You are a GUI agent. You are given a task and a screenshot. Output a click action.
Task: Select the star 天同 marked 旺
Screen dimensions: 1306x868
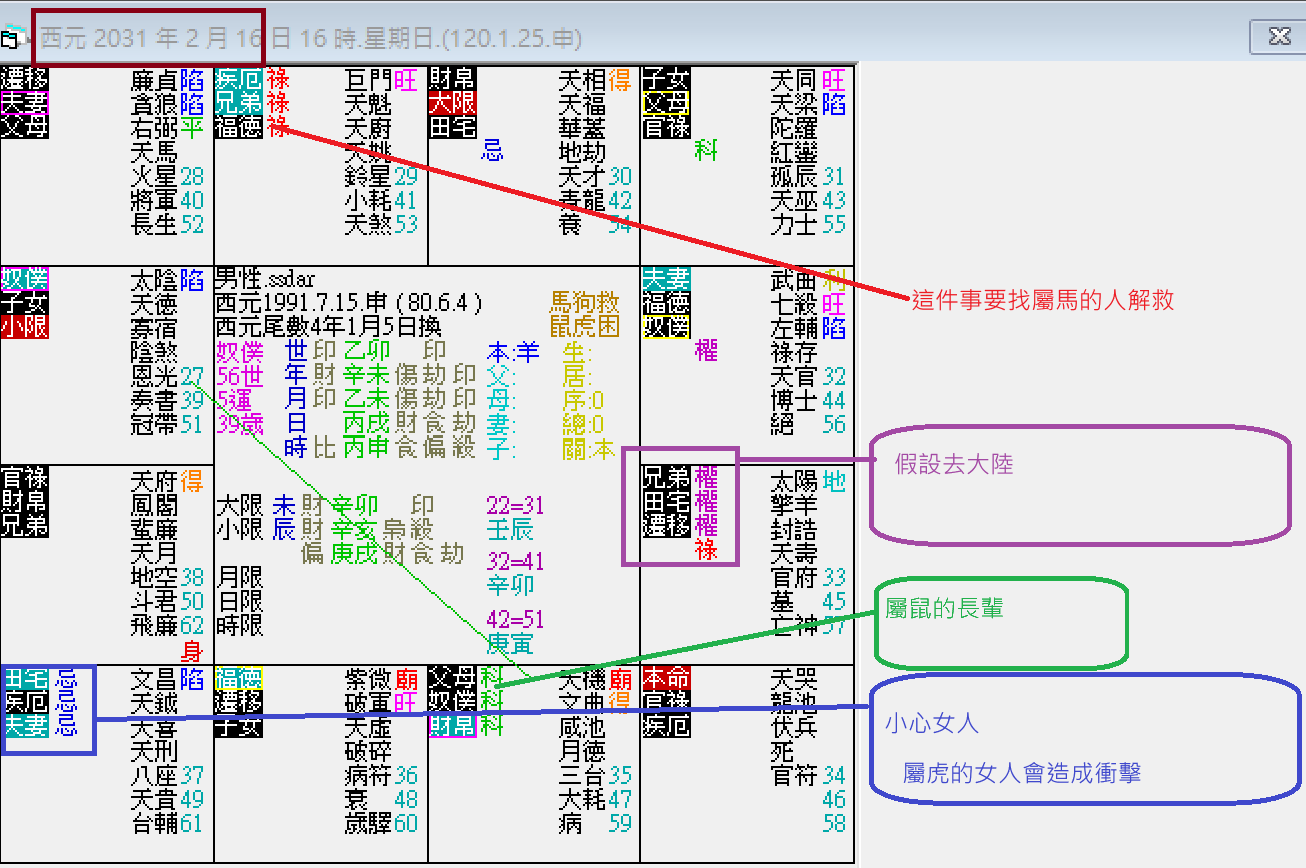tap(795, 80)
